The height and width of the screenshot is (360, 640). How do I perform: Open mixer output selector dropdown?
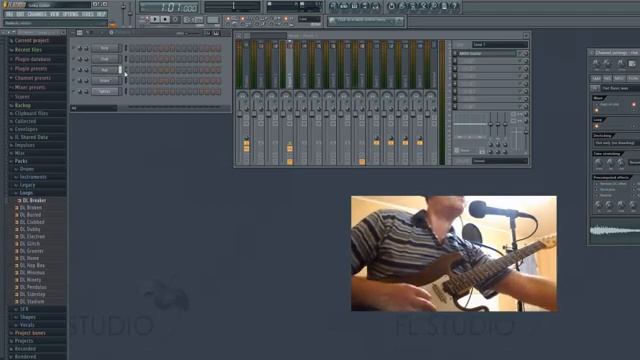500,161
